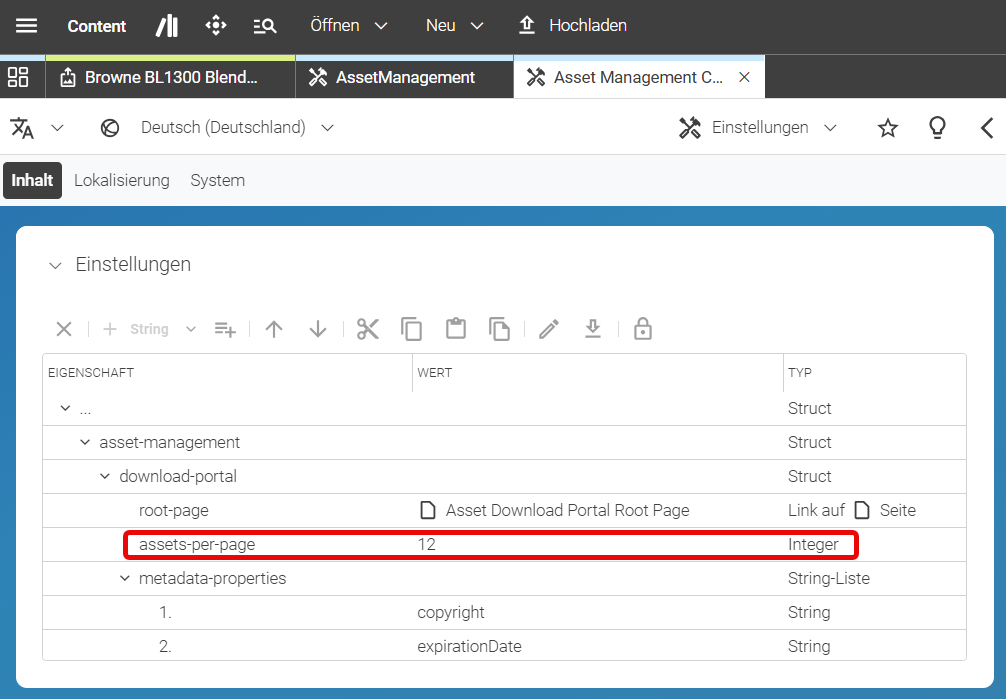The height and width of the screenshot is (699, 1006).
Task: Select the Inhalt tab
Action: click(x=32, y=180)
